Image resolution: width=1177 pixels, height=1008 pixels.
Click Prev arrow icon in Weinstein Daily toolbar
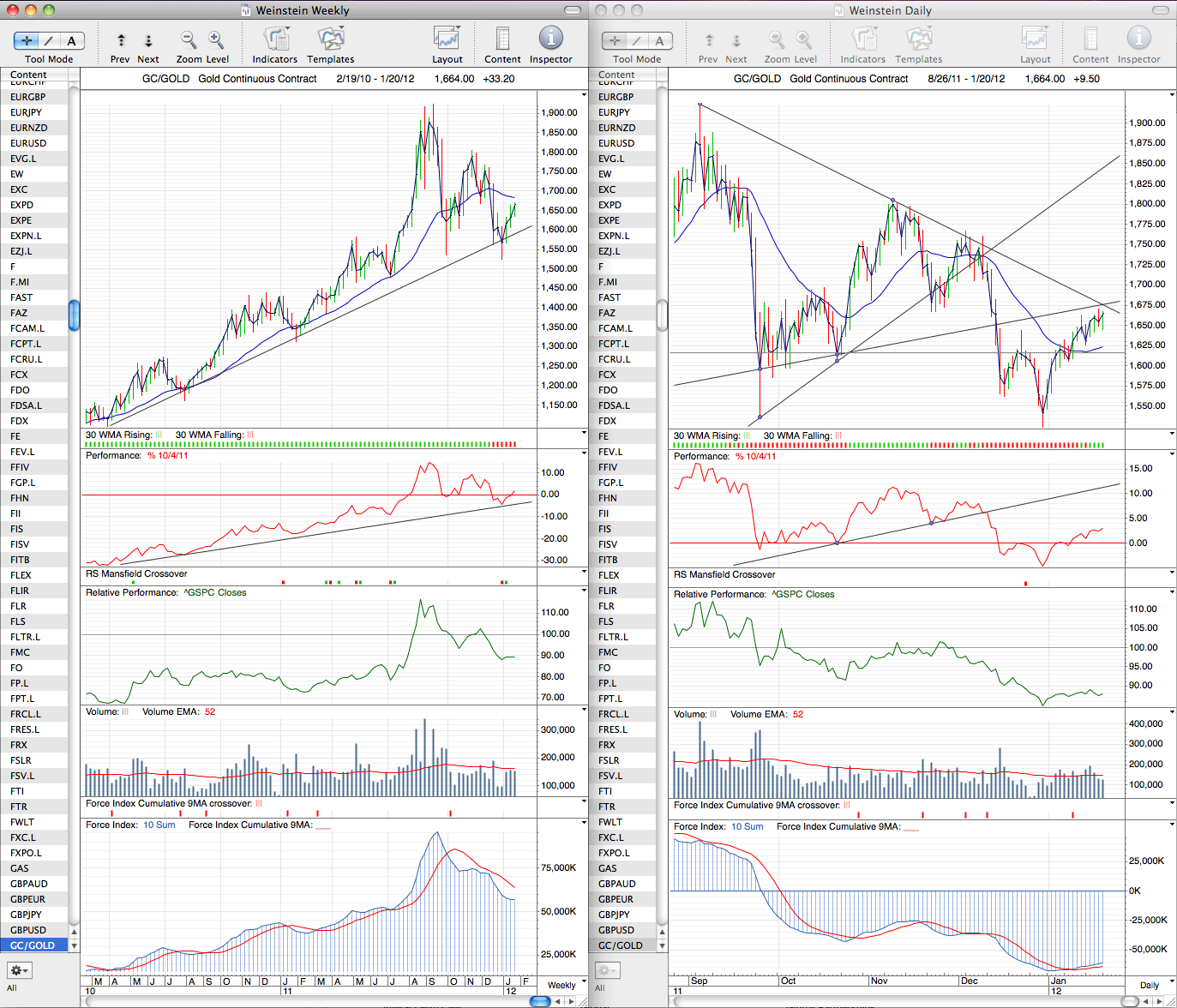tap(709, 40)
